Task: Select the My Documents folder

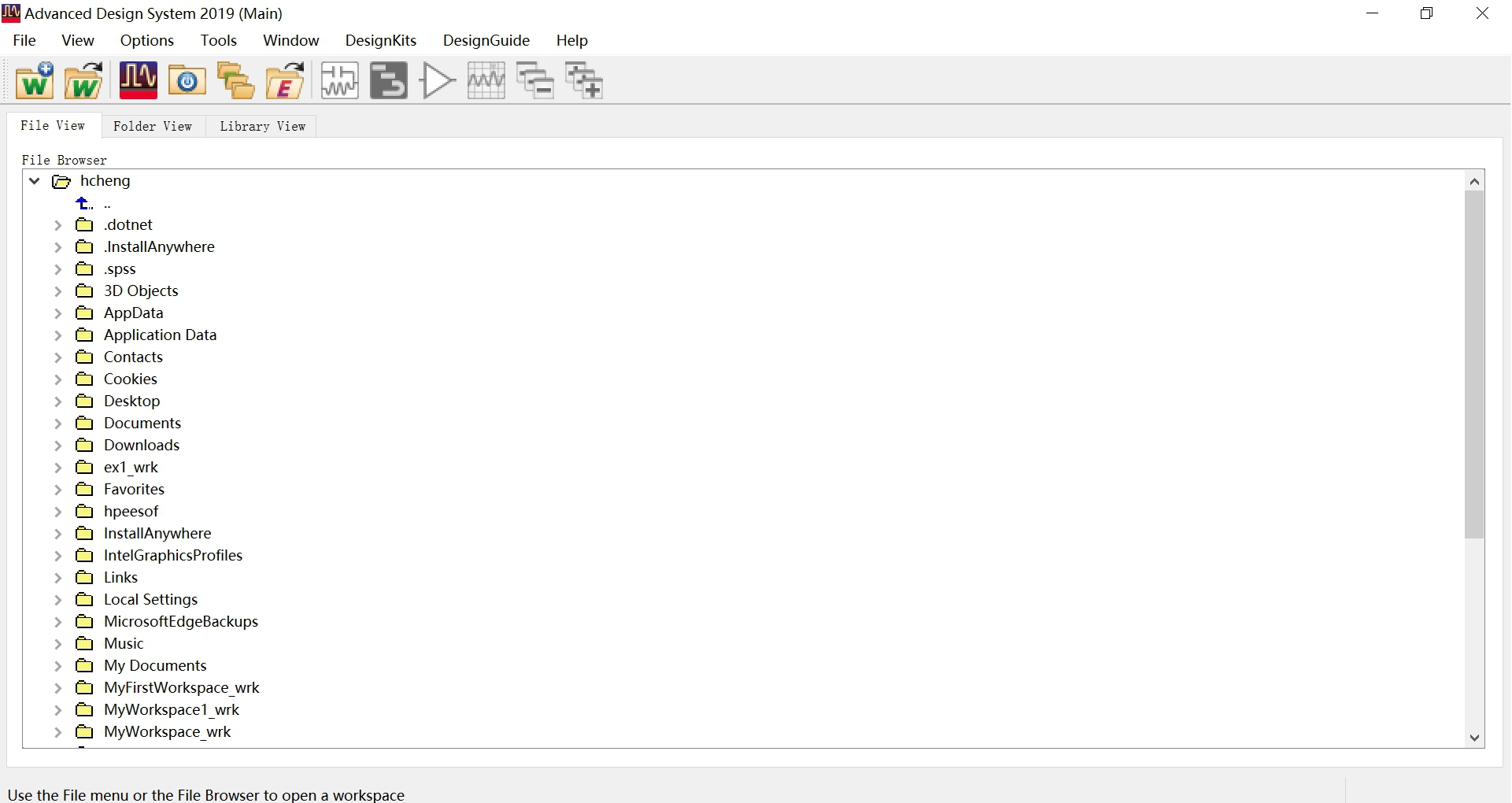Action: (155, 666)
